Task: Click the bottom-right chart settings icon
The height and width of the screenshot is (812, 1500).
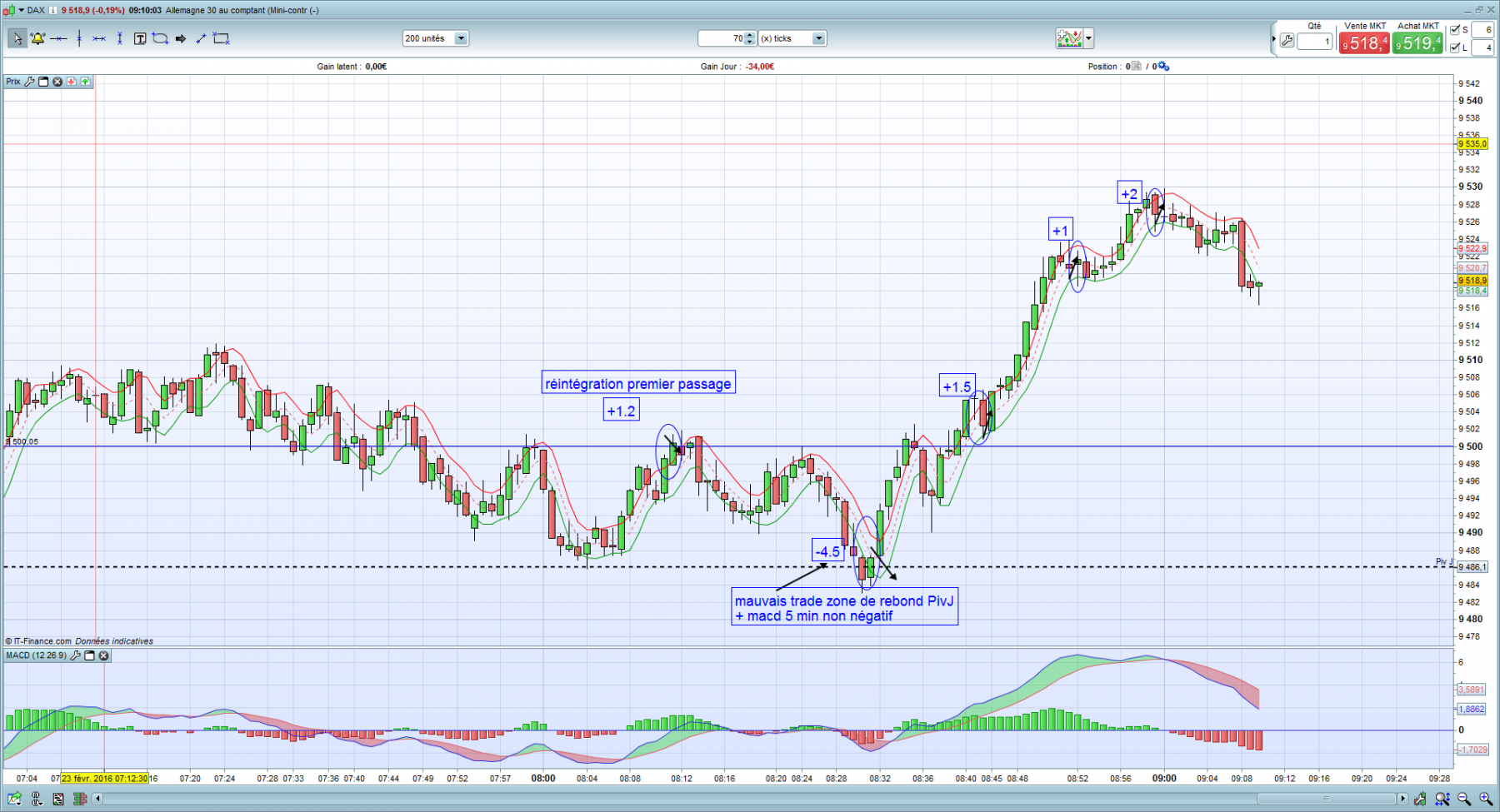Action: click(1421, 799)
